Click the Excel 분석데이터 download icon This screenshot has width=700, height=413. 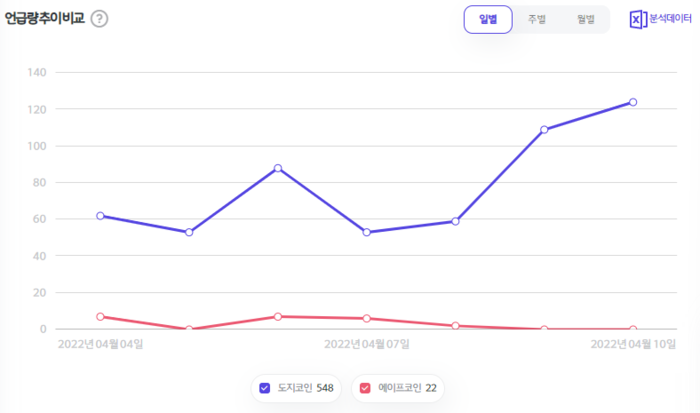638,19
